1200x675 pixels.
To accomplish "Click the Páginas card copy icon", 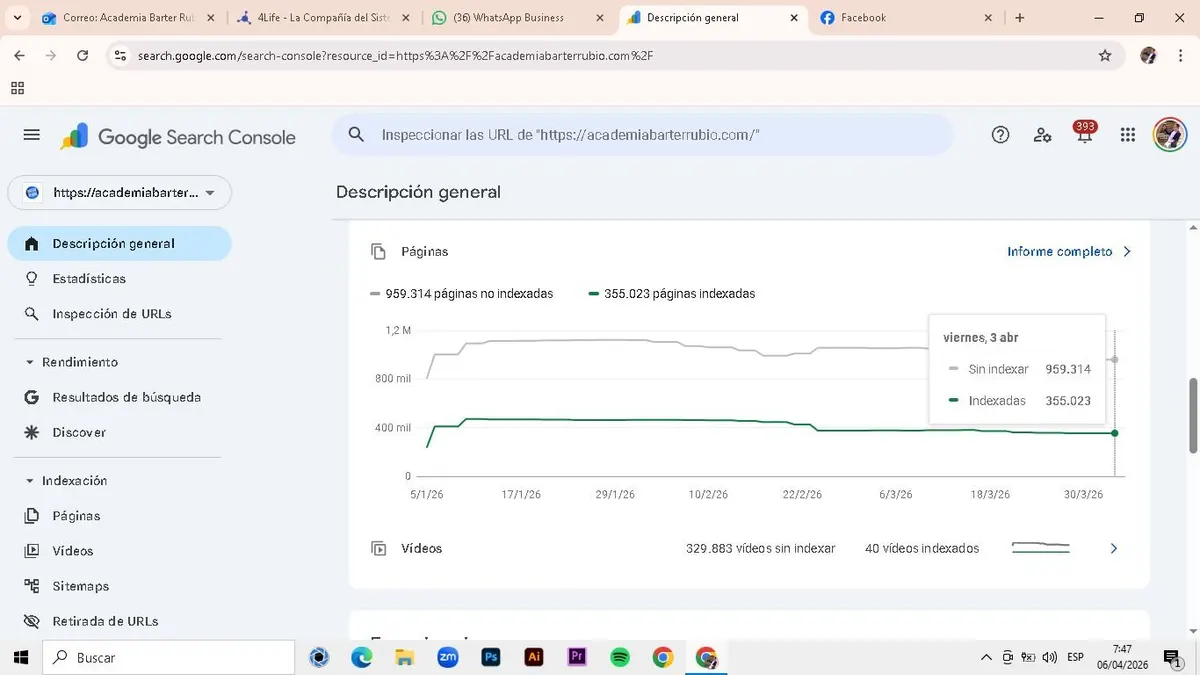I will point(378,252).
